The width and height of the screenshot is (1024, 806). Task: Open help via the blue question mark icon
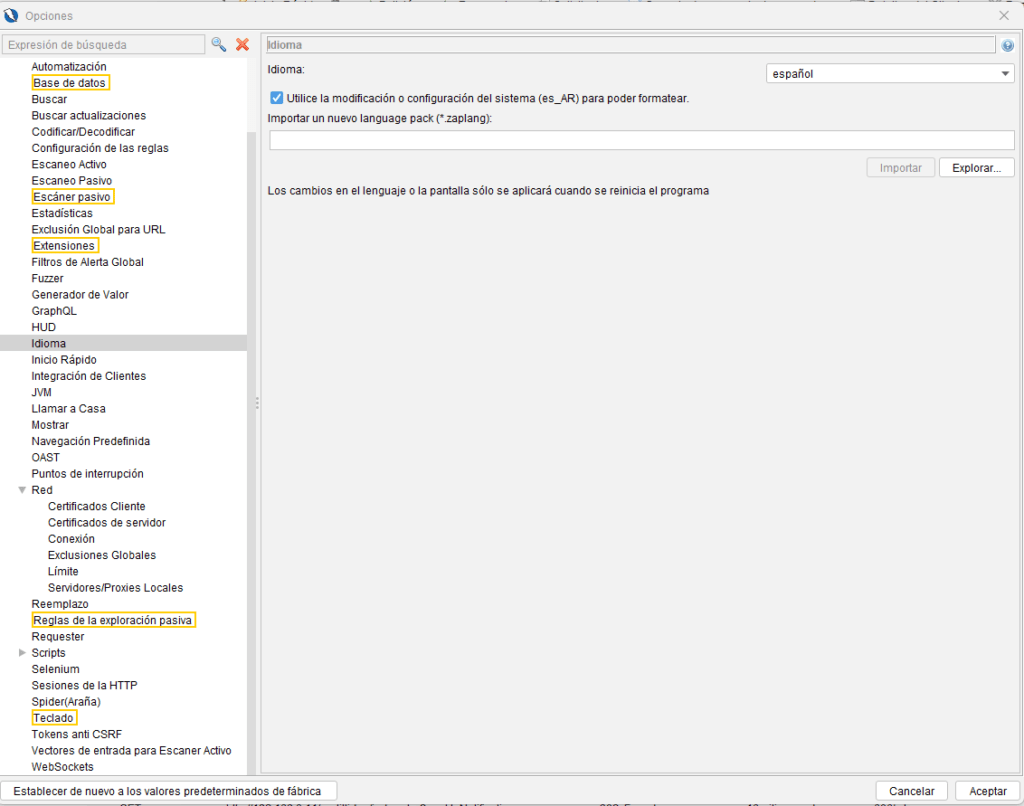click(x=1007, y=45)
